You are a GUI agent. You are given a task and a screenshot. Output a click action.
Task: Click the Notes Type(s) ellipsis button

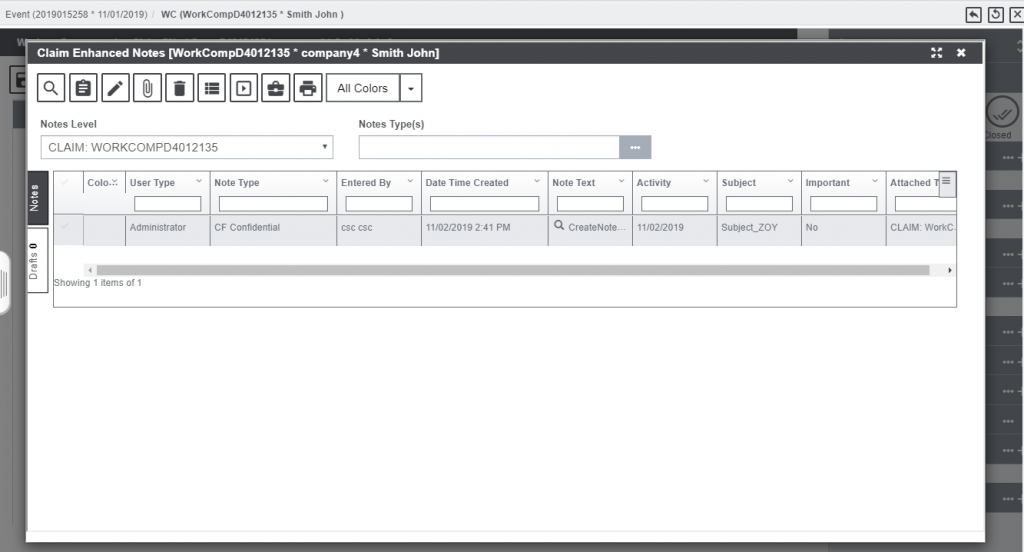635,148
